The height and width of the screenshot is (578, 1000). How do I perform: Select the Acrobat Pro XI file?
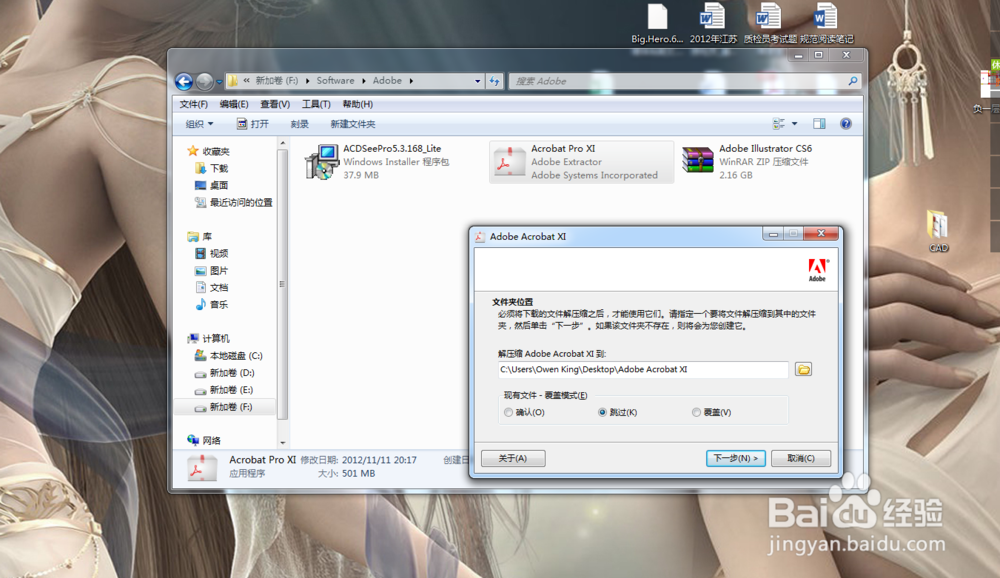[582, 161]
